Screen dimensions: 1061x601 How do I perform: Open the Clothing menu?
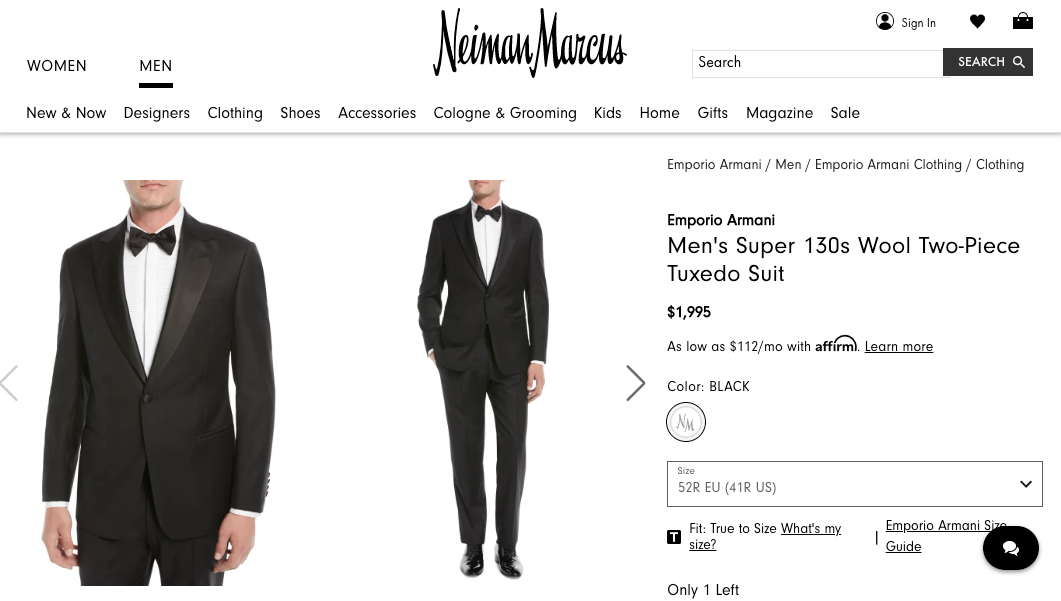click(x=235, y=114)
